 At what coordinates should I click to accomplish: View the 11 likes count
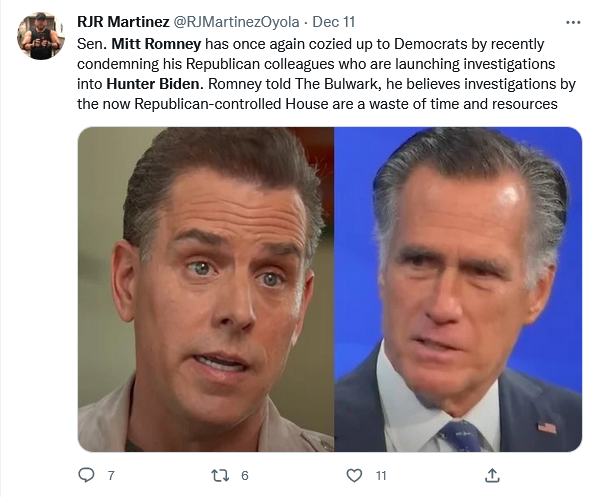(381, 476)
